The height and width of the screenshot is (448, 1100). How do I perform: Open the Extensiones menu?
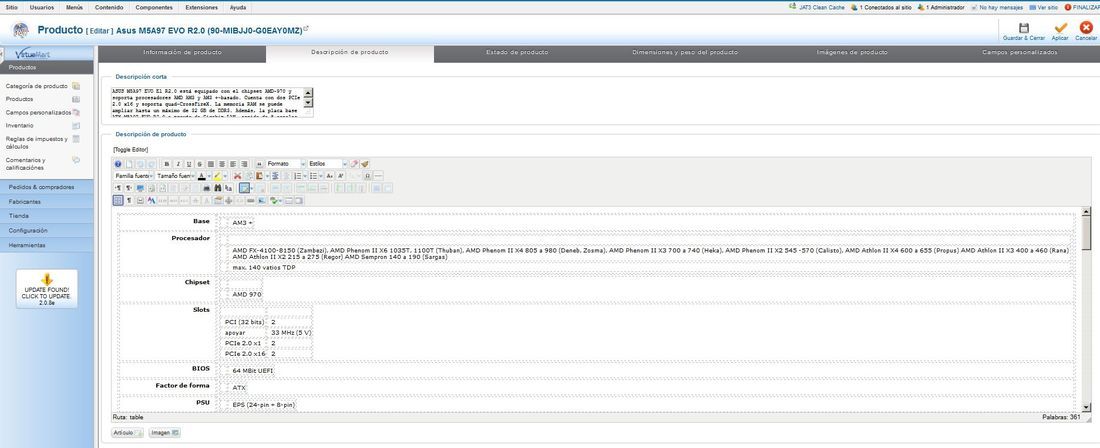tap(201, 7)
